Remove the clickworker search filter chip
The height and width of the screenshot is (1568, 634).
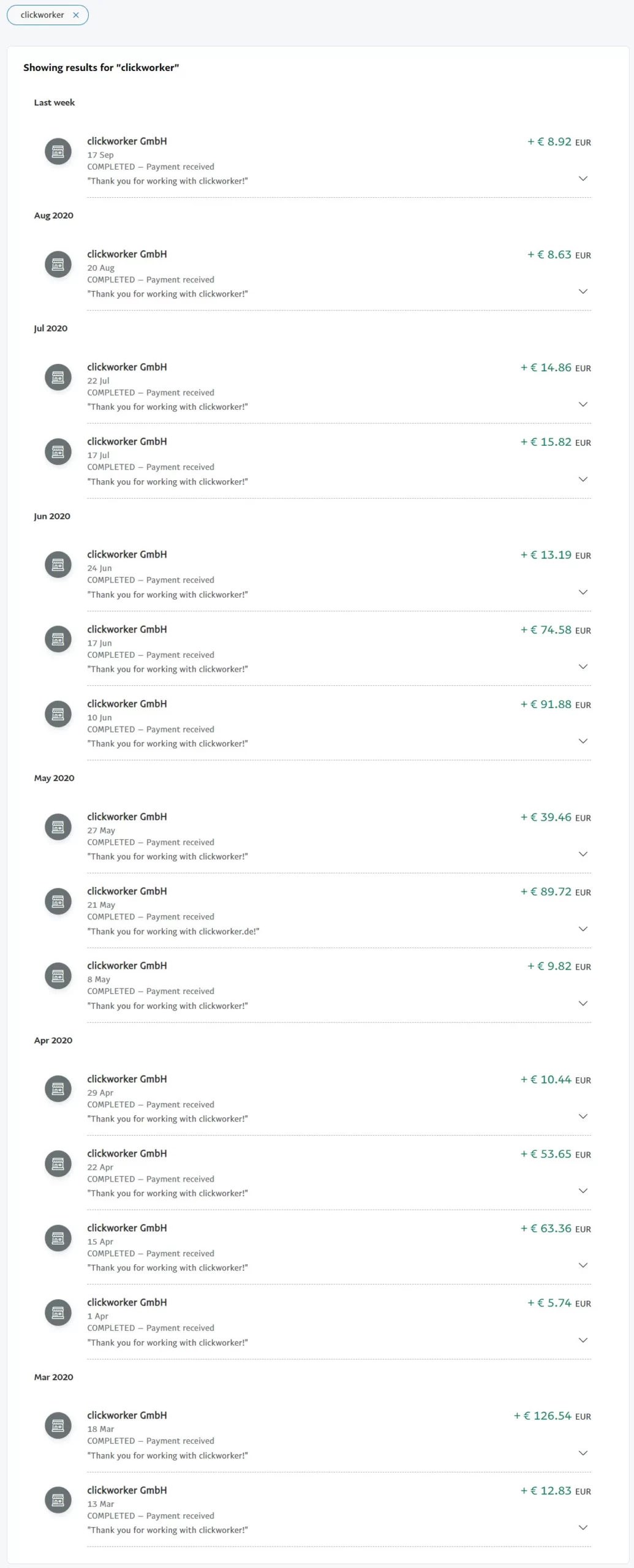tap(76, 15)
